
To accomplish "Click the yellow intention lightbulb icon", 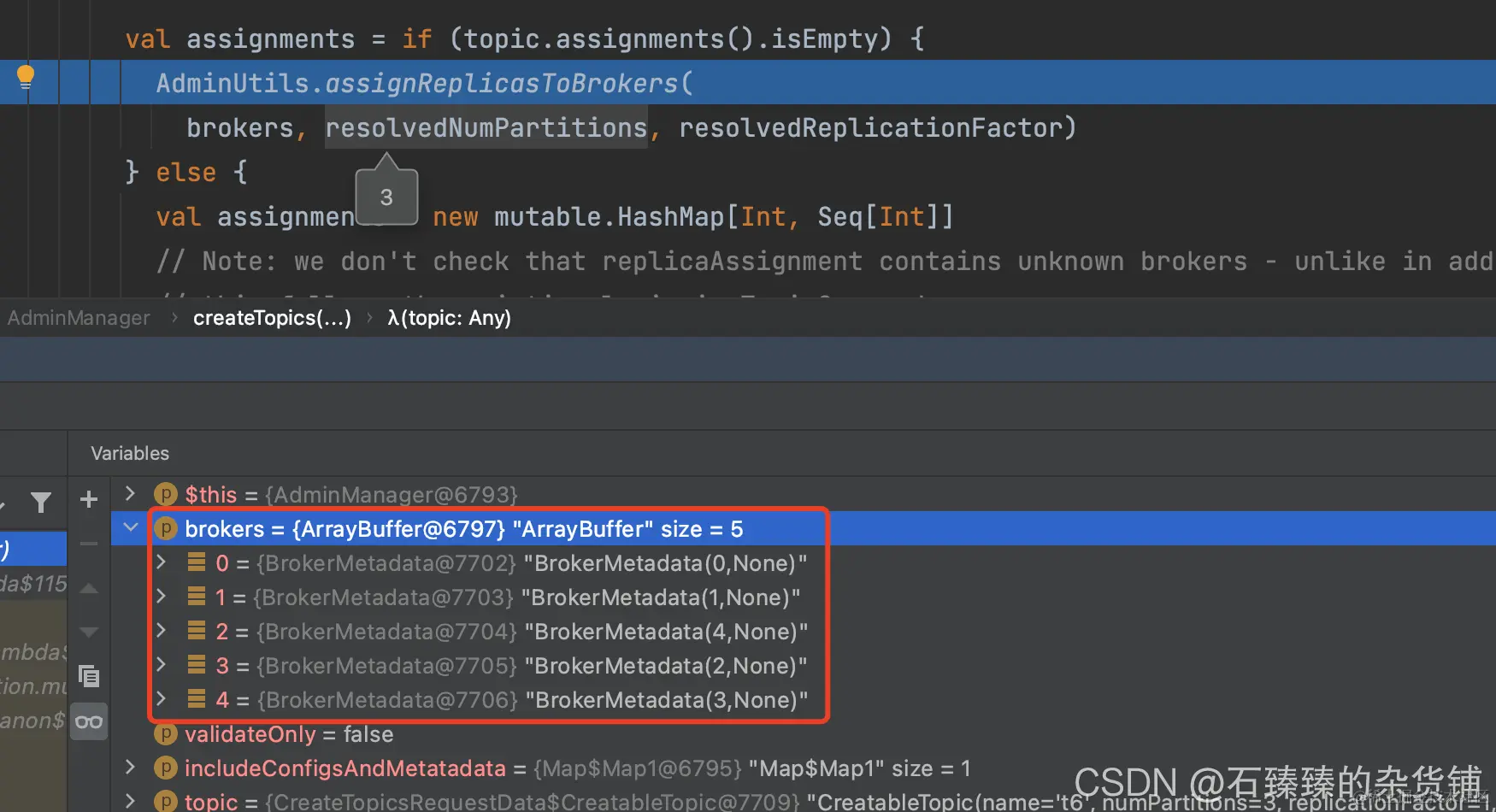I will [x=26, y=78].
